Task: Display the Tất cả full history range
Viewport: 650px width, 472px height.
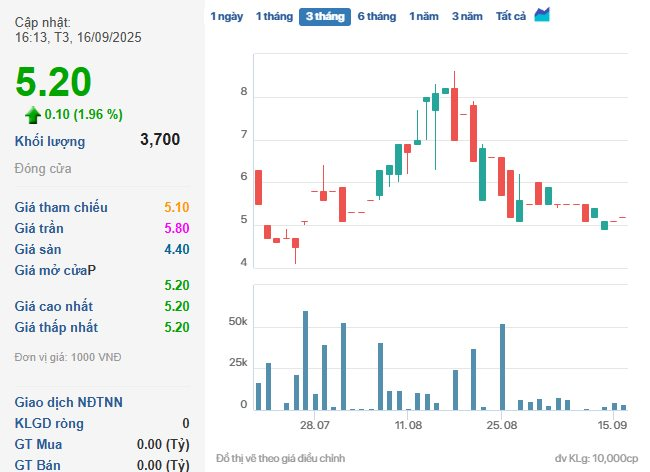Action: pos(511,16)
